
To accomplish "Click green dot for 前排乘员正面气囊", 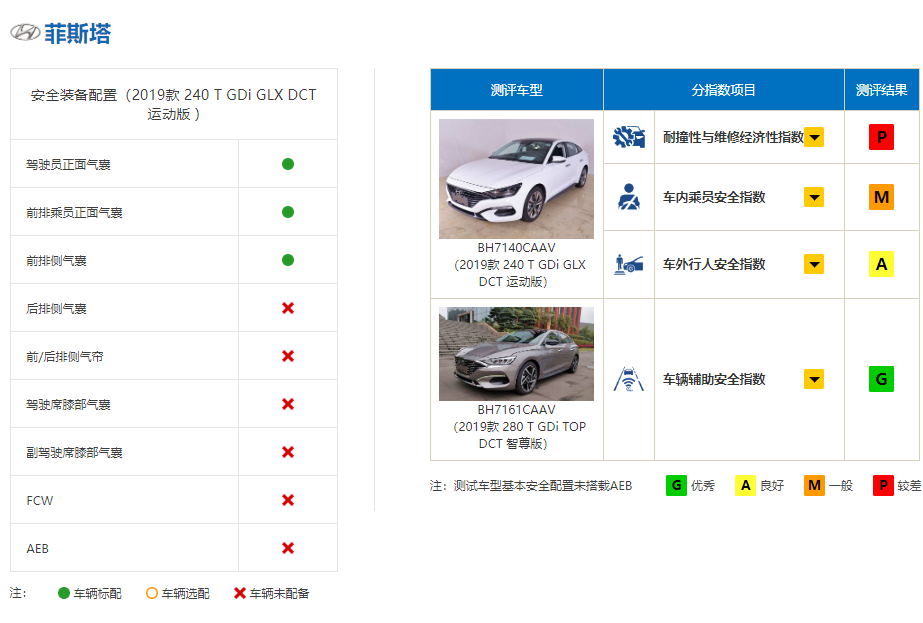I will click(288, 212).
